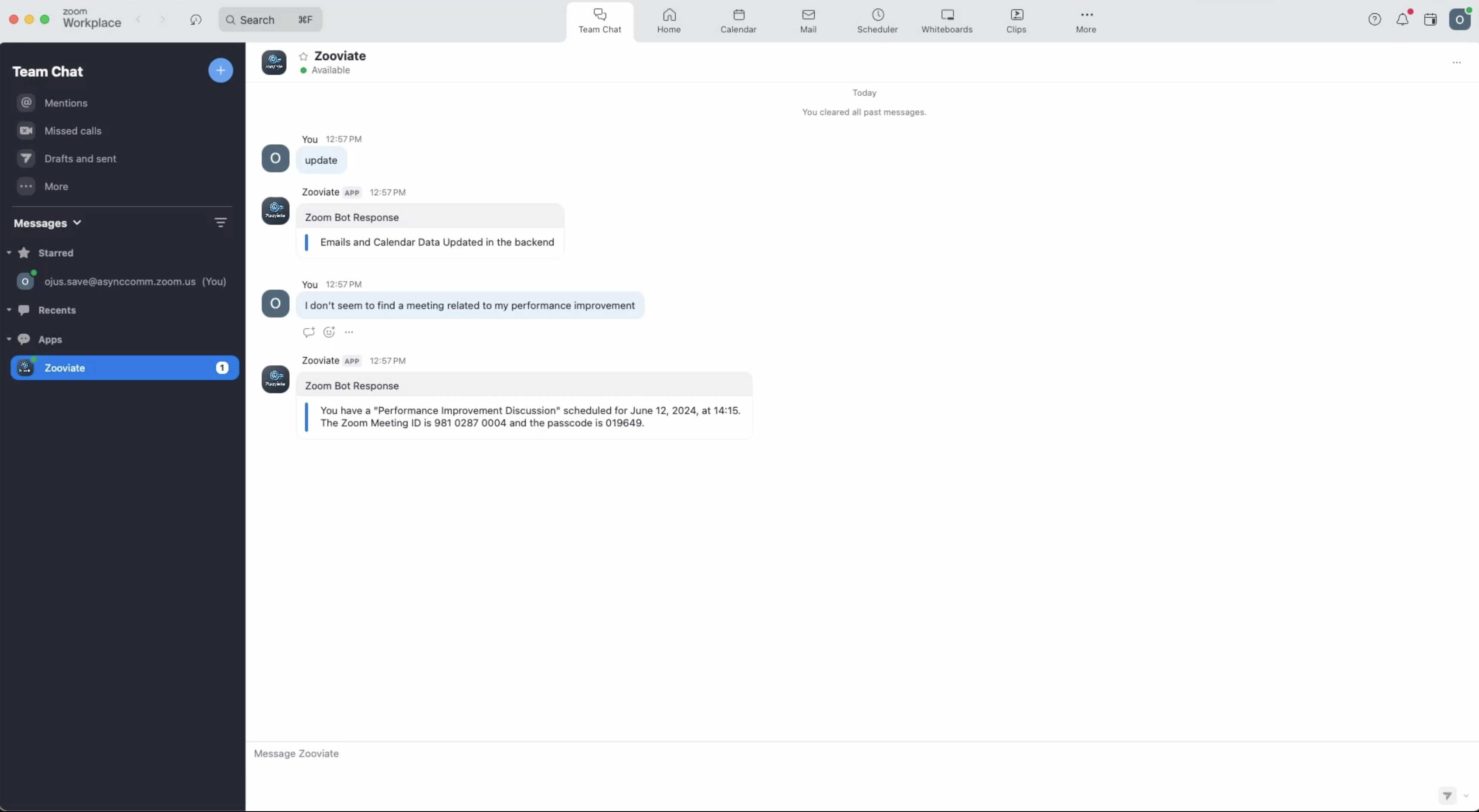The height and width of the screenshot is (812, 1479).
Task: Collapse the Apps section
Action: tap(9, 339)
